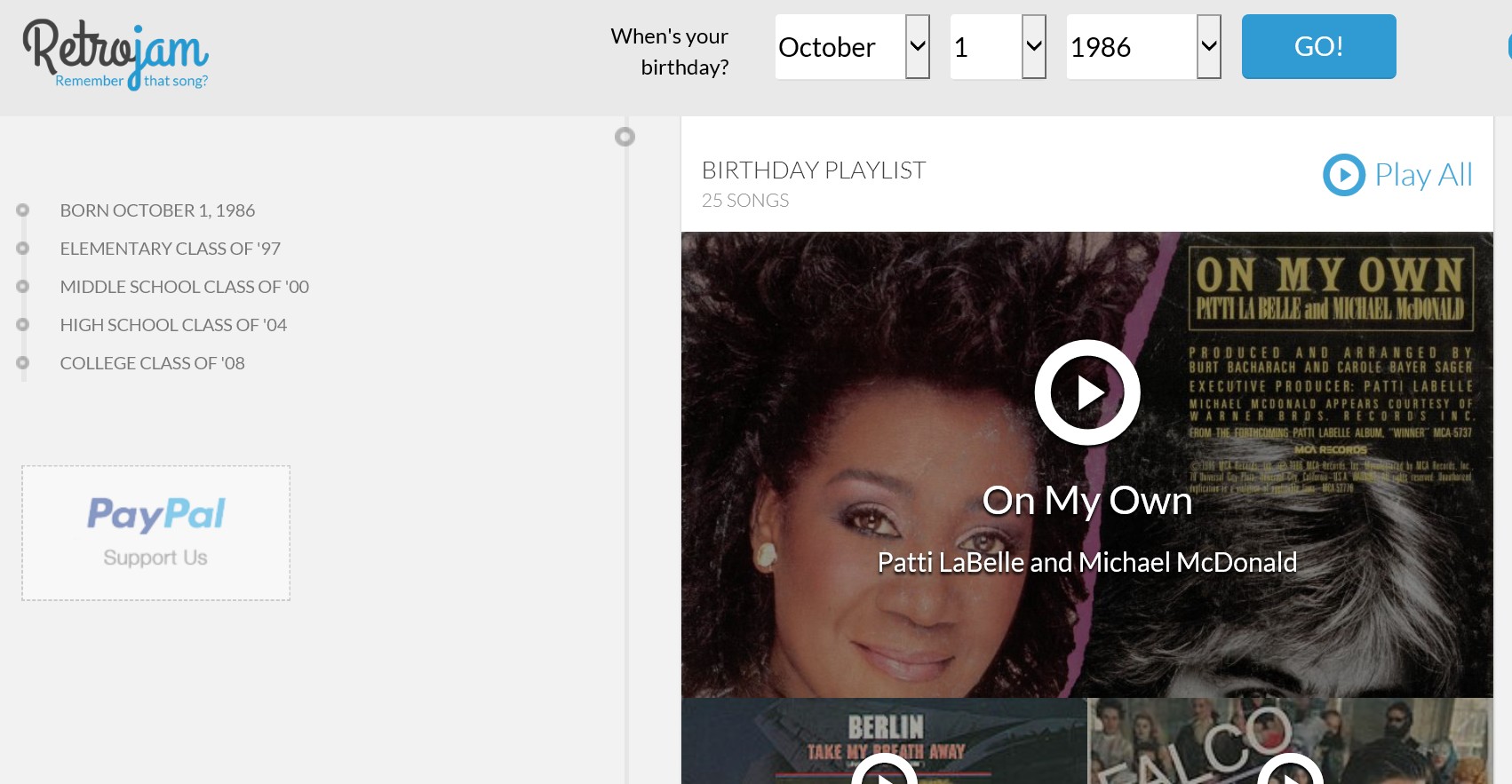Click the On My Own song title
Image resolution: width=1512 pixels, height=784 pixels.
point(1087,501)
